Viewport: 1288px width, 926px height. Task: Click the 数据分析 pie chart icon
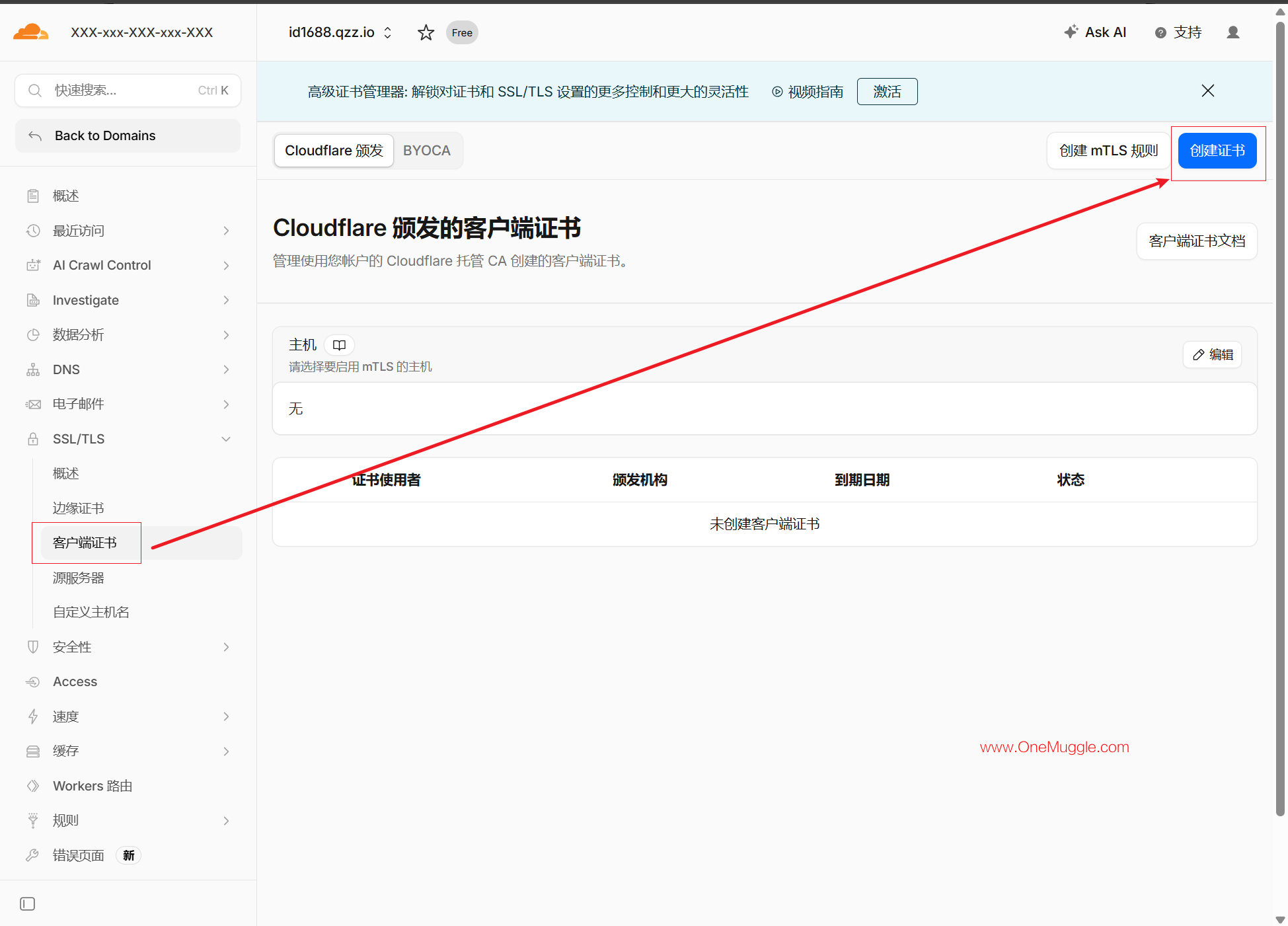33,335
